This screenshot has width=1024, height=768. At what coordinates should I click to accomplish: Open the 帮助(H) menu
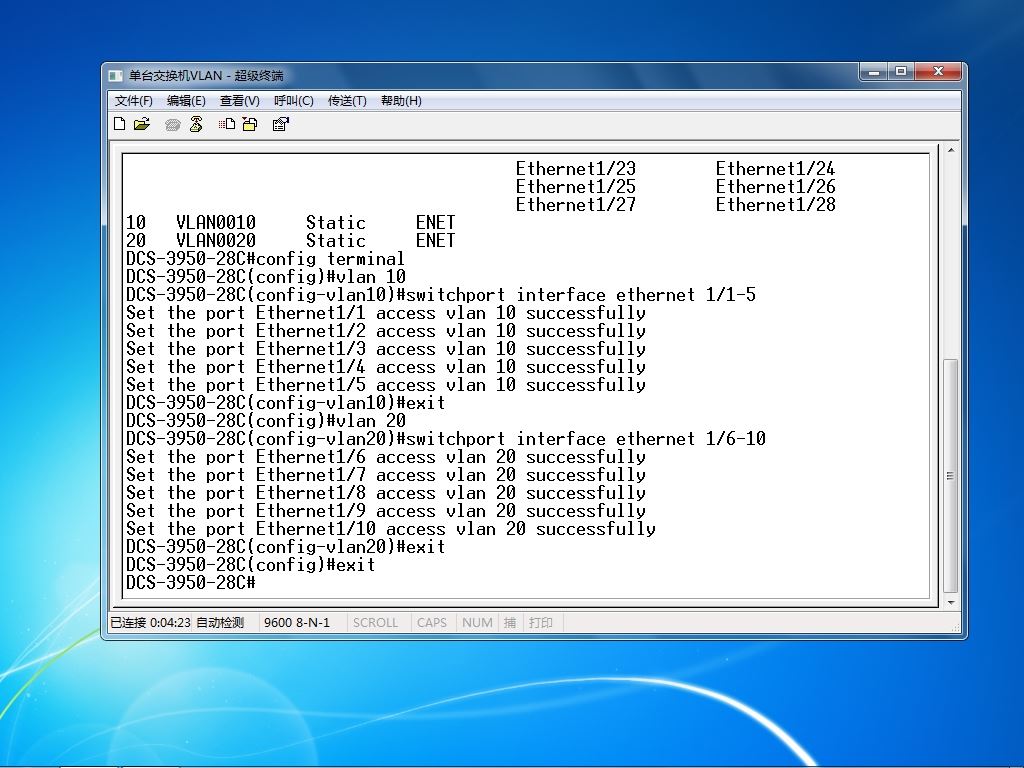click(401, 101)
